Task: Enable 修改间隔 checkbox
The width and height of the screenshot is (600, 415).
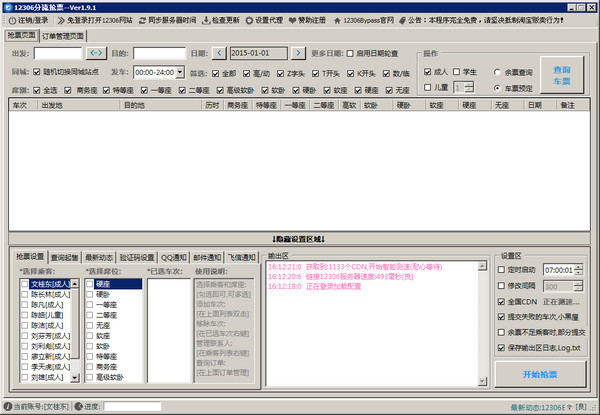Action: point(501,286)
